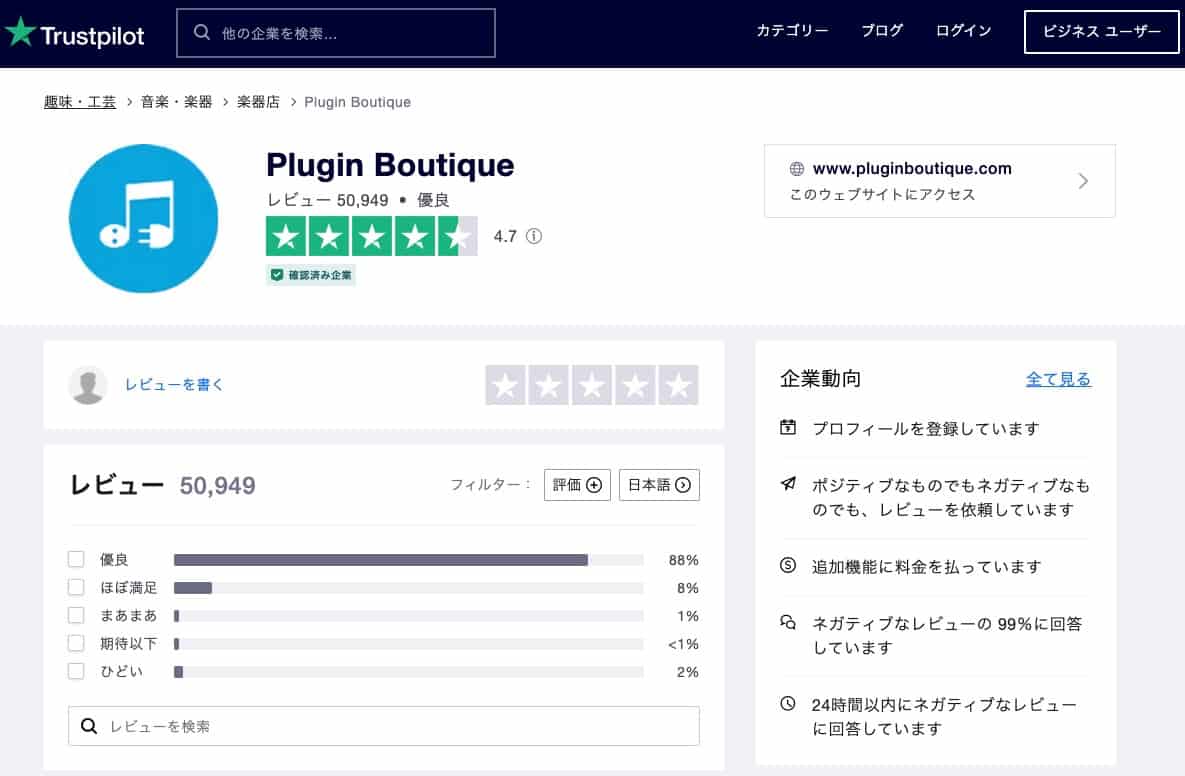Select the third star in review rating
Screen dimensions: 1185x776
592,385
